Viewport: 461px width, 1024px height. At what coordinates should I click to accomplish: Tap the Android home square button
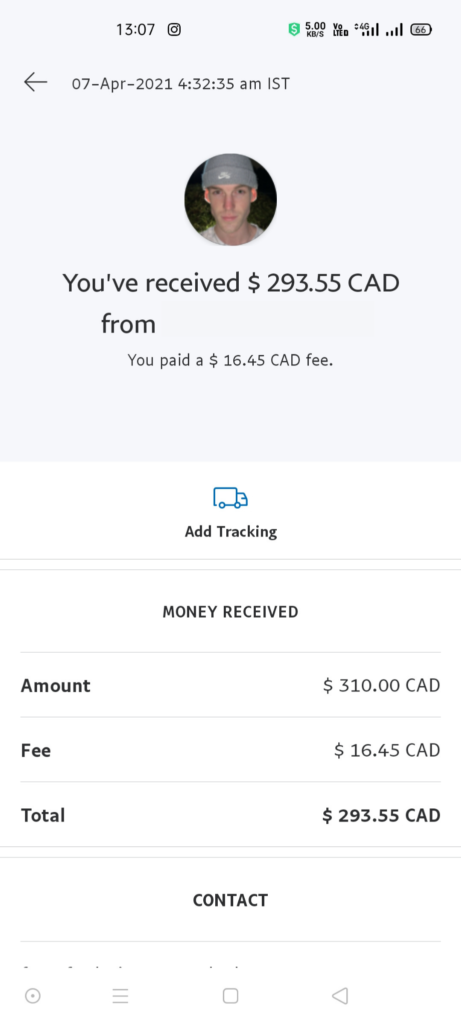(230, 995)
